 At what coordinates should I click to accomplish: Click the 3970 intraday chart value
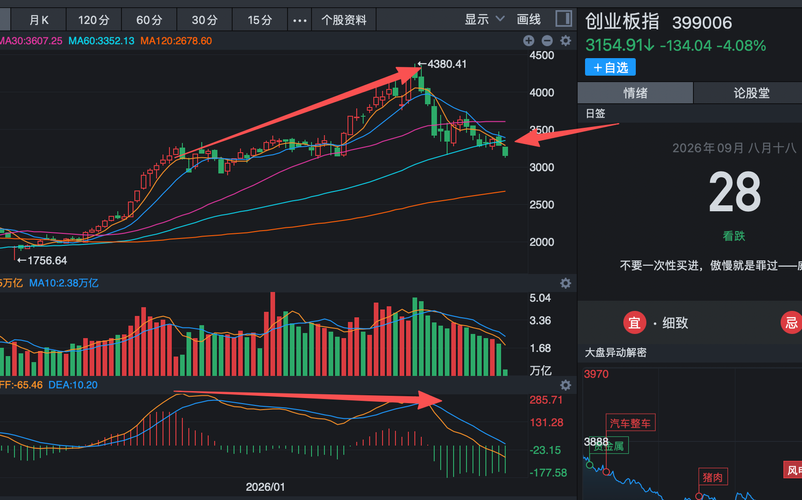(x=596, y=374)
